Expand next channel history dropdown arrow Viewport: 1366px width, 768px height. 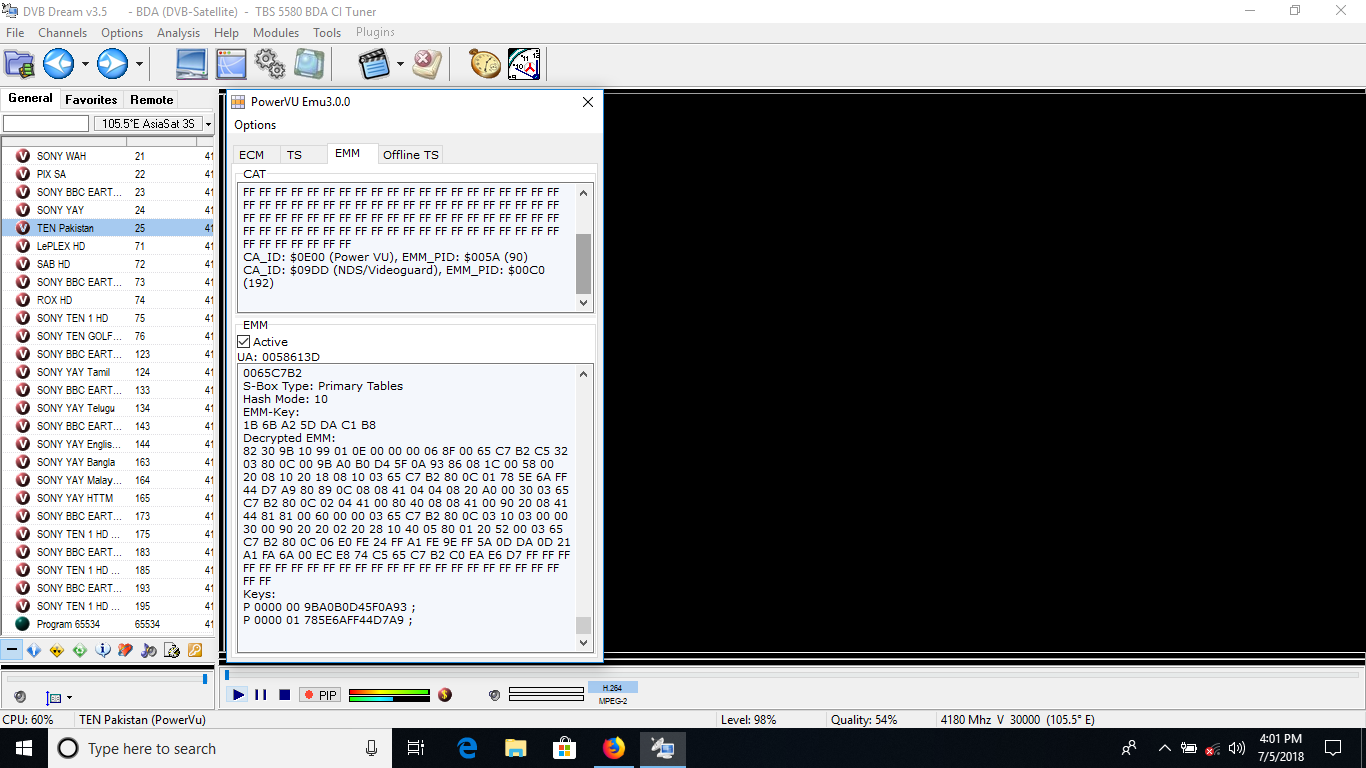click(x=139, y=65)
